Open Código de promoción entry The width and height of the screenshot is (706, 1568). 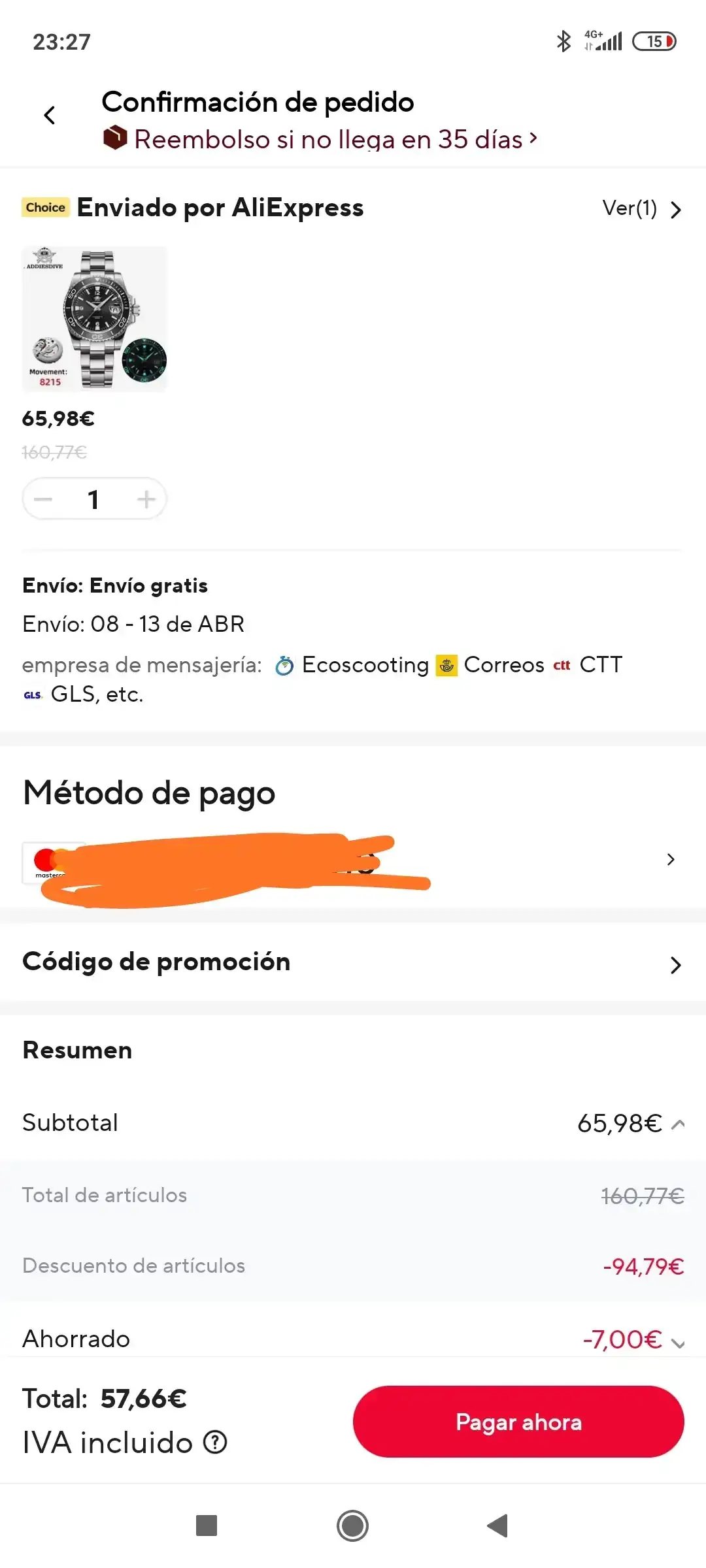[353, 962]
